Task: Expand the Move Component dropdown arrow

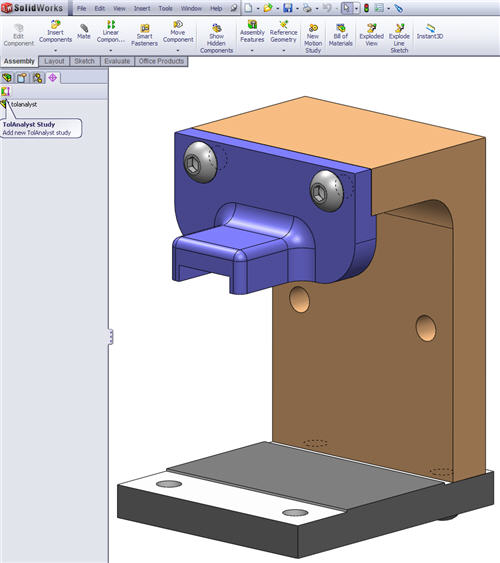Action: pyautogui.click(x=178, y=51)
